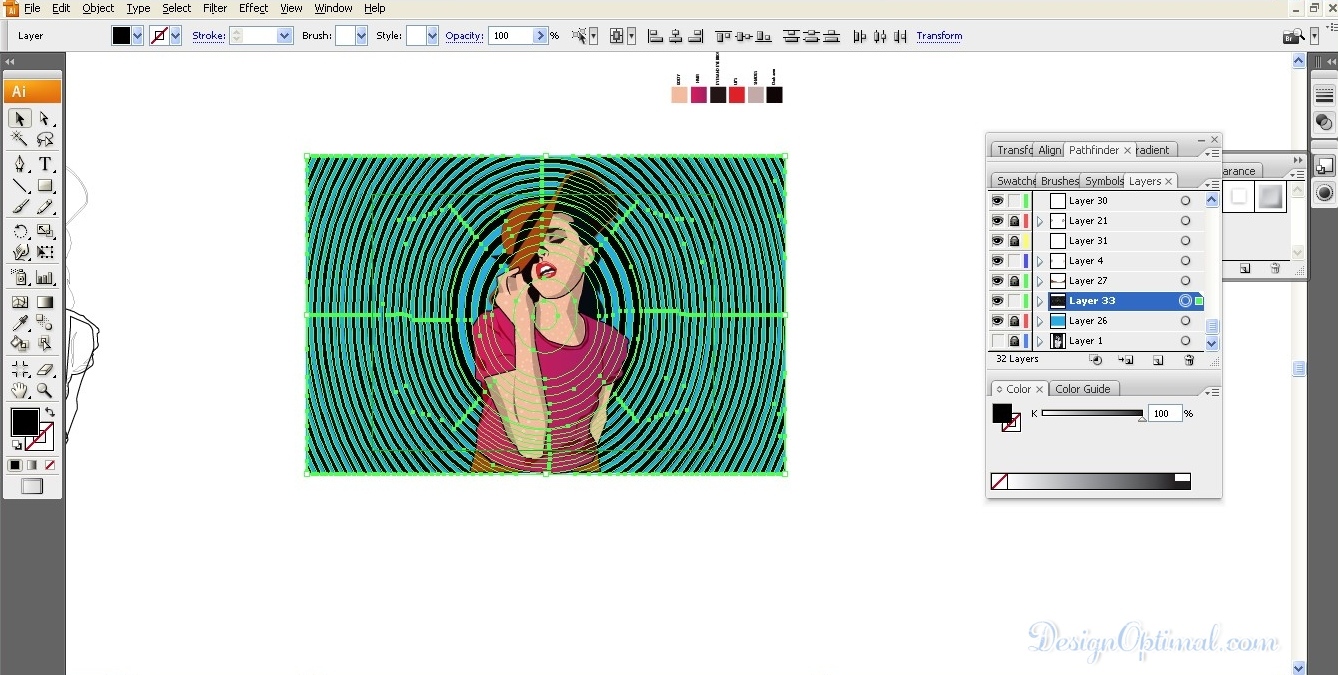Select the Hand tool
The image size is (1338, 675).
pos(19,390)
